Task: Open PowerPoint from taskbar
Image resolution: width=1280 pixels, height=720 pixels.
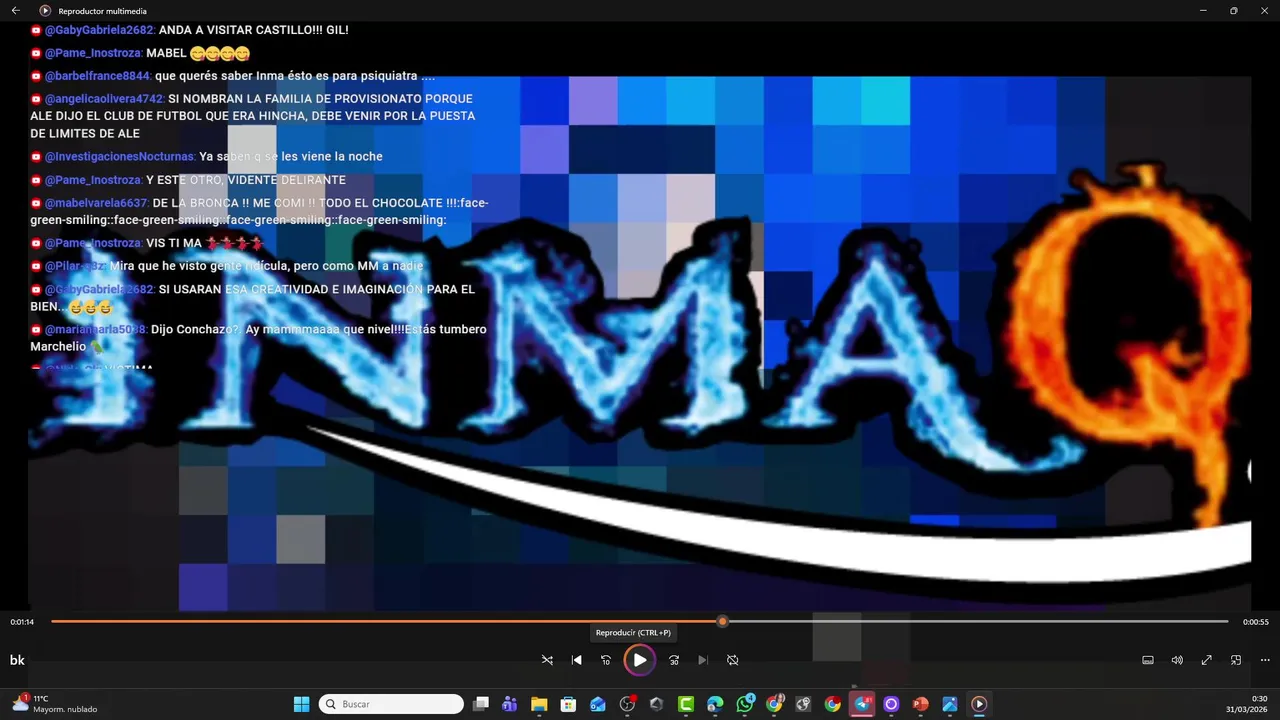Action: (x=920, y=704)
